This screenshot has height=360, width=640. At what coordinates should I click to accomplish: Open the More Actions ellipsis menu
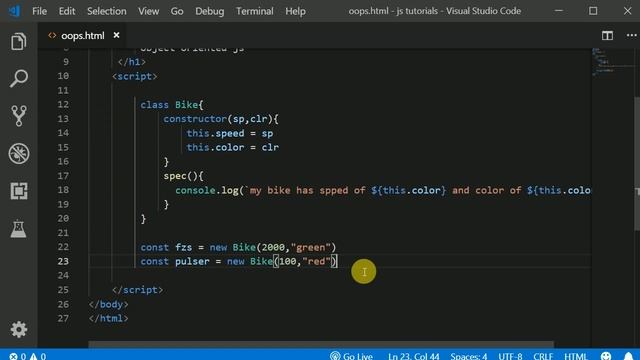click(x=631, y=36)
